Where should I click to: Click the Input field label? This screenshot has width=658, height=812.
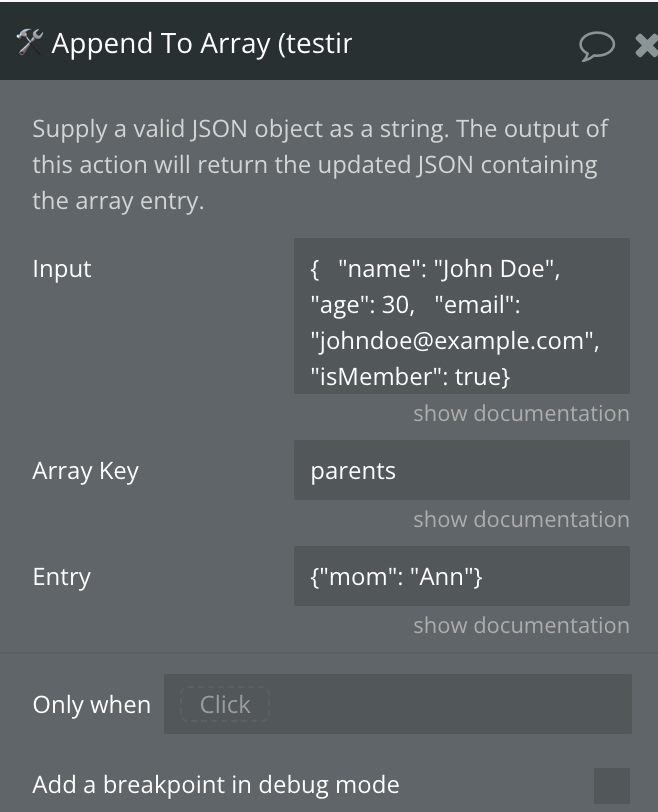coord(62,269)
